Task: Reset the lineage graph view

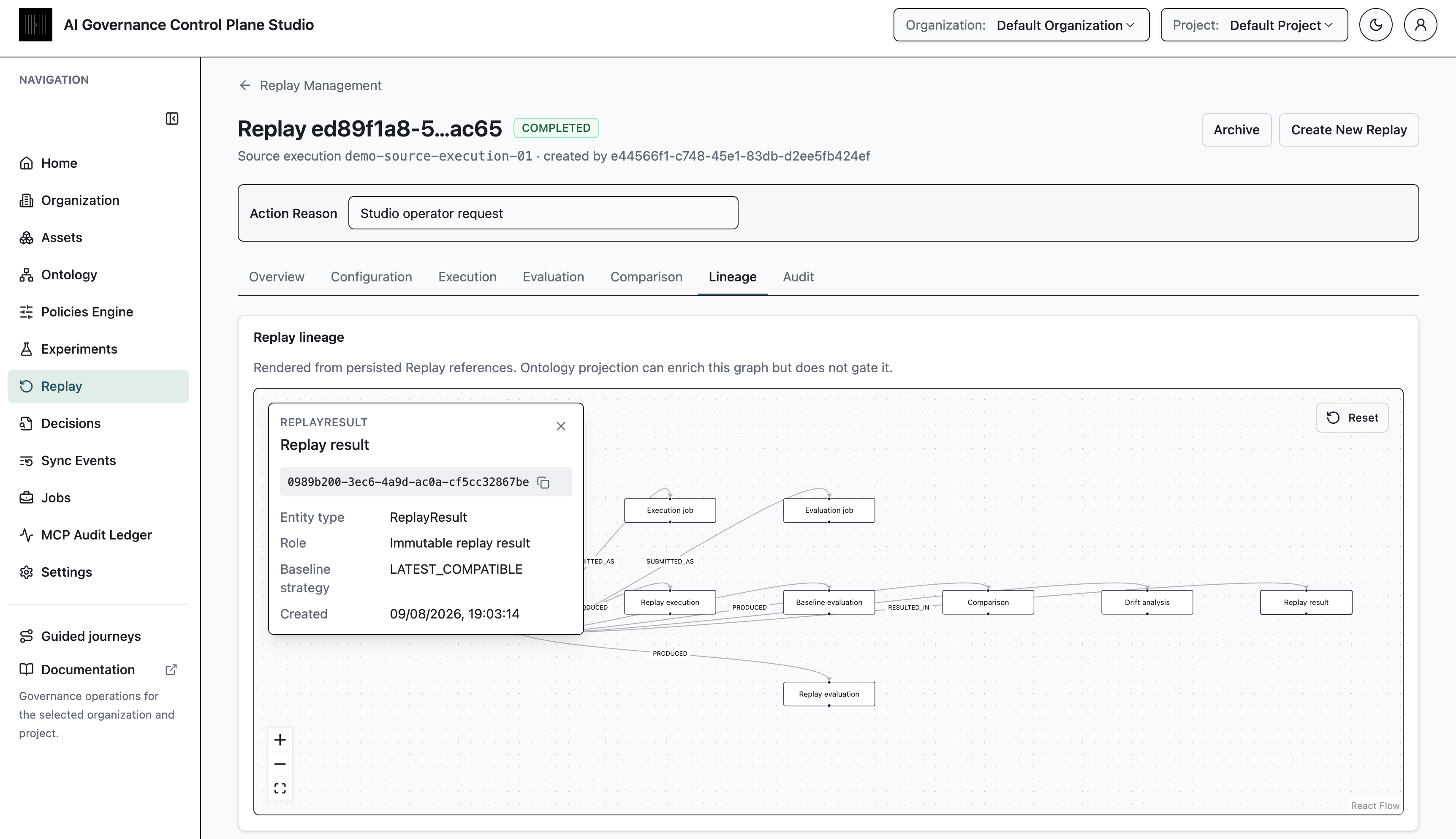Action: pos(1352,418)
